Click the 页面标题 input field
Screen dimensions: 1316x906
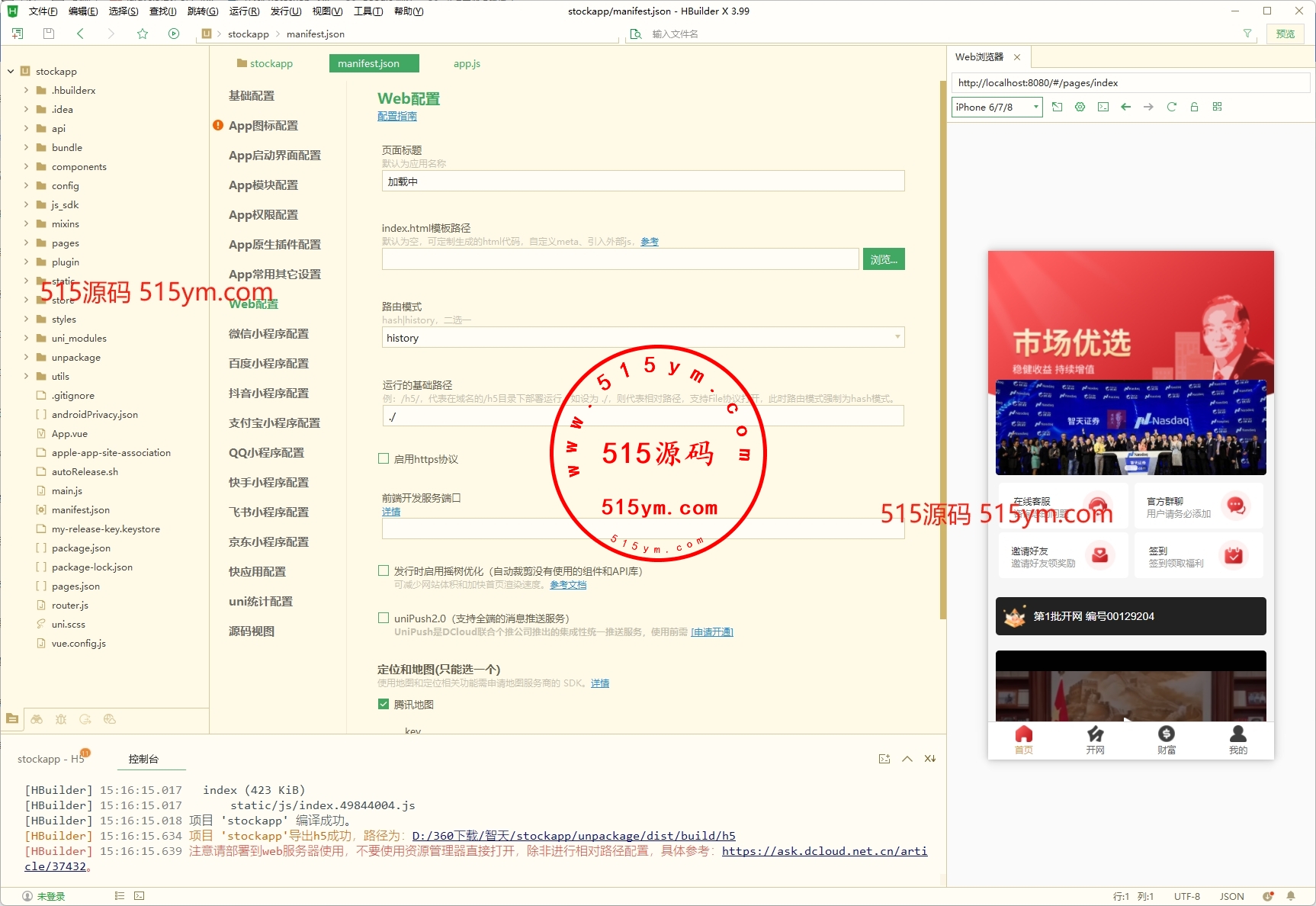(642, 182)
